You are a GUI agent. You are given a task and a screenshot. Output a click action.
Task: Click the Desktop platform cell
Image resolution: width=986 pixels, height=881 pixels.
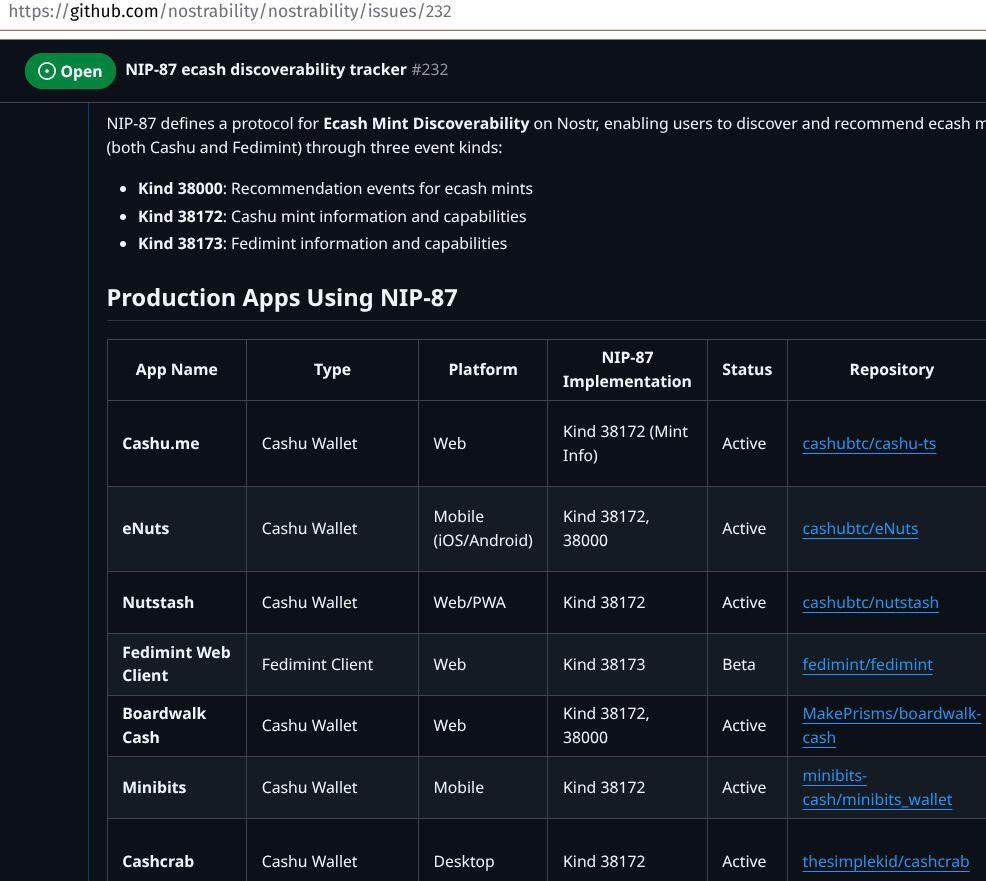[x=483, y=850]
